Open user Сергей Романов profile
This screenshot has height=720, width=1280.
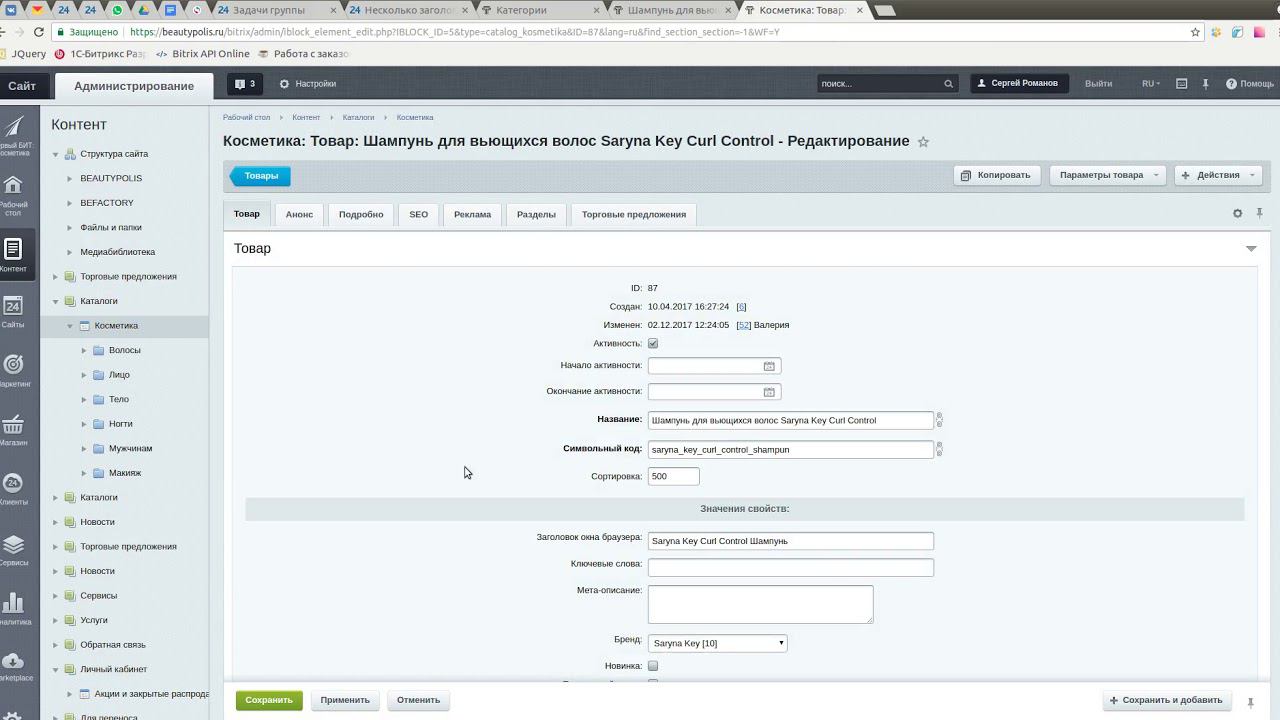coord(1019,84)
